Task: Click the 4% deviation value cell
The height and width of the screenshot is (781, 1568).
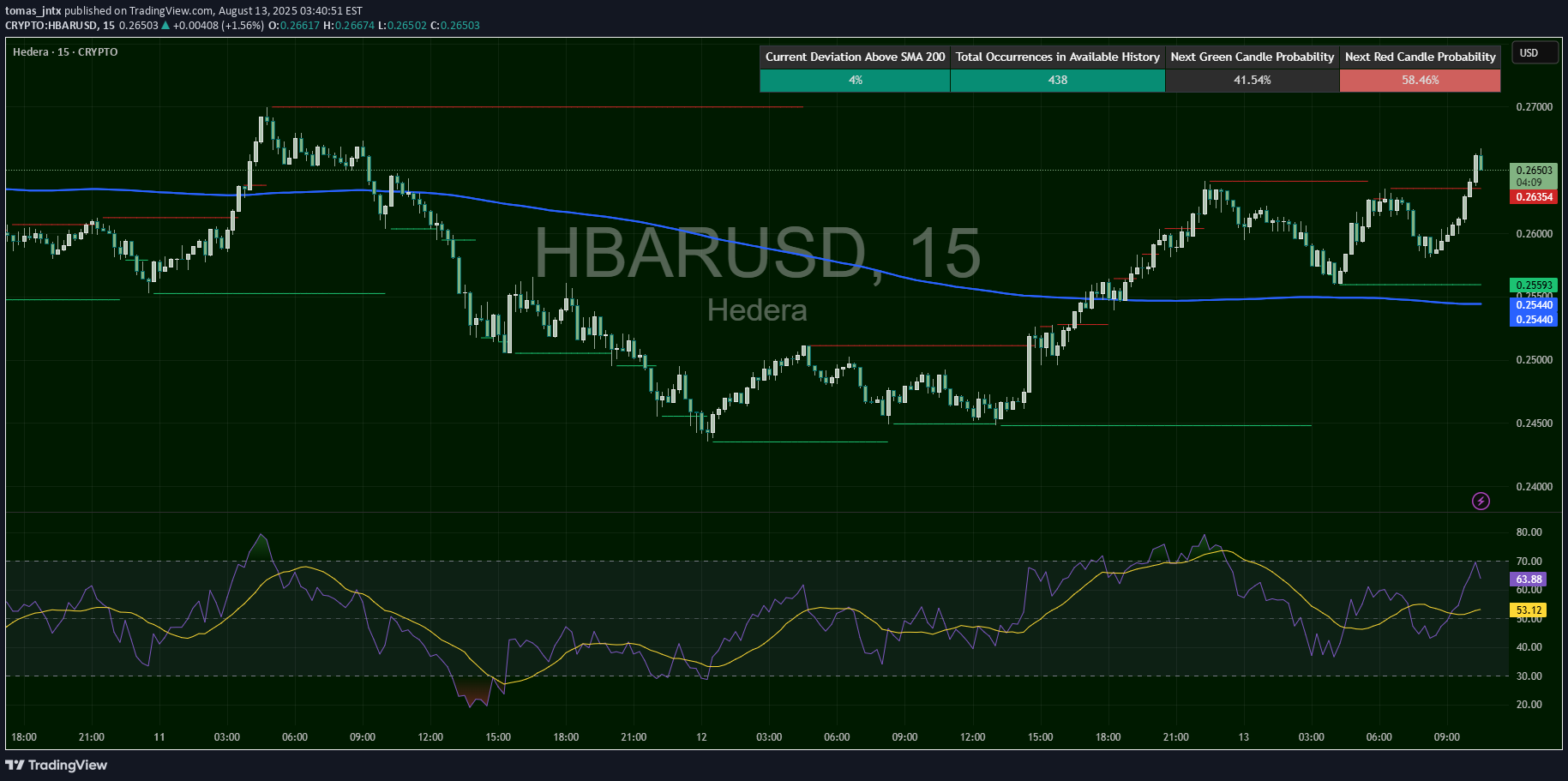Action: click(855, 80)
